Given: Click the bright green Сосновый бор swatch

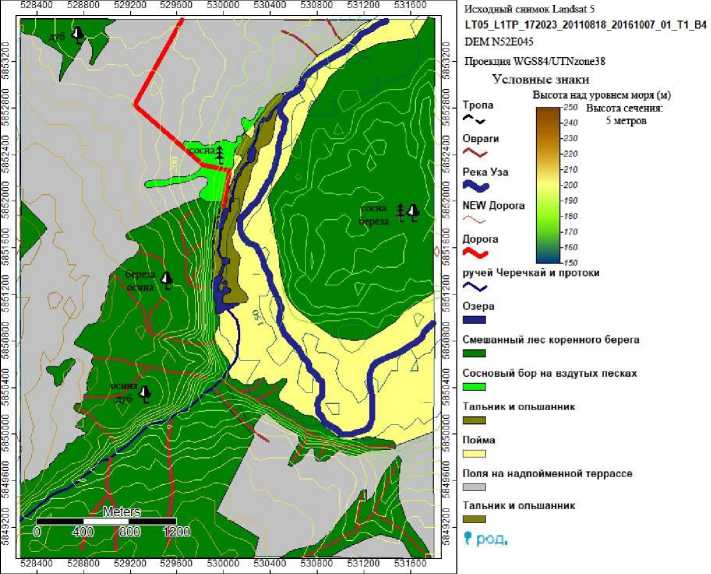Looking at the screenshot, I should pos(475,386).
